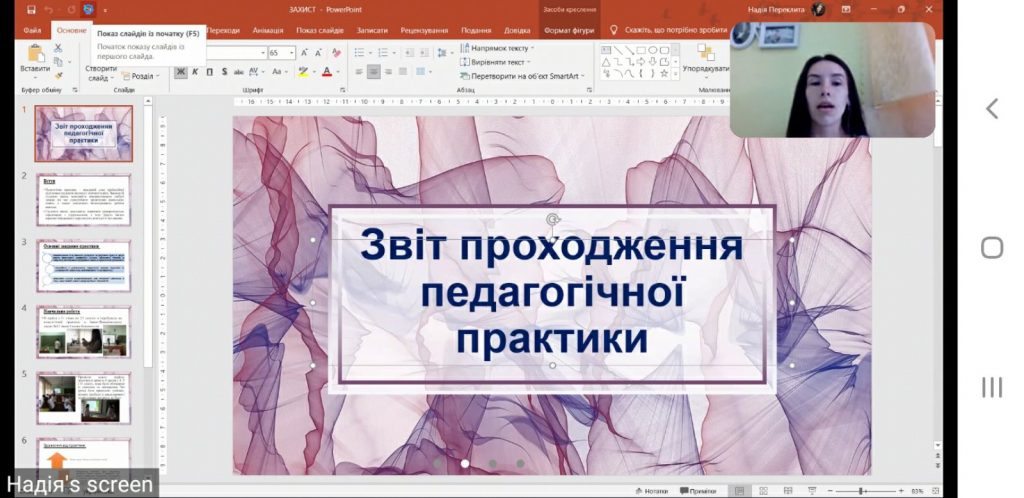Select slide 3 thumbnail in slide panel
Screen dimensions: 1024x498
[x=84, y=265]
